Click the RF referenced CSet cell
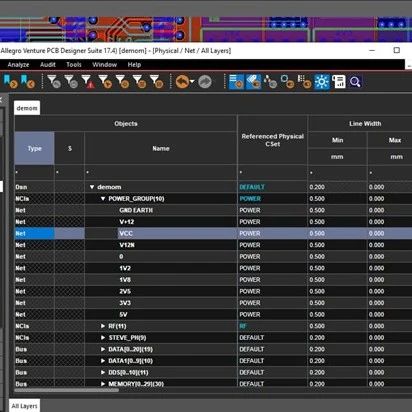 tap(273, 326)
